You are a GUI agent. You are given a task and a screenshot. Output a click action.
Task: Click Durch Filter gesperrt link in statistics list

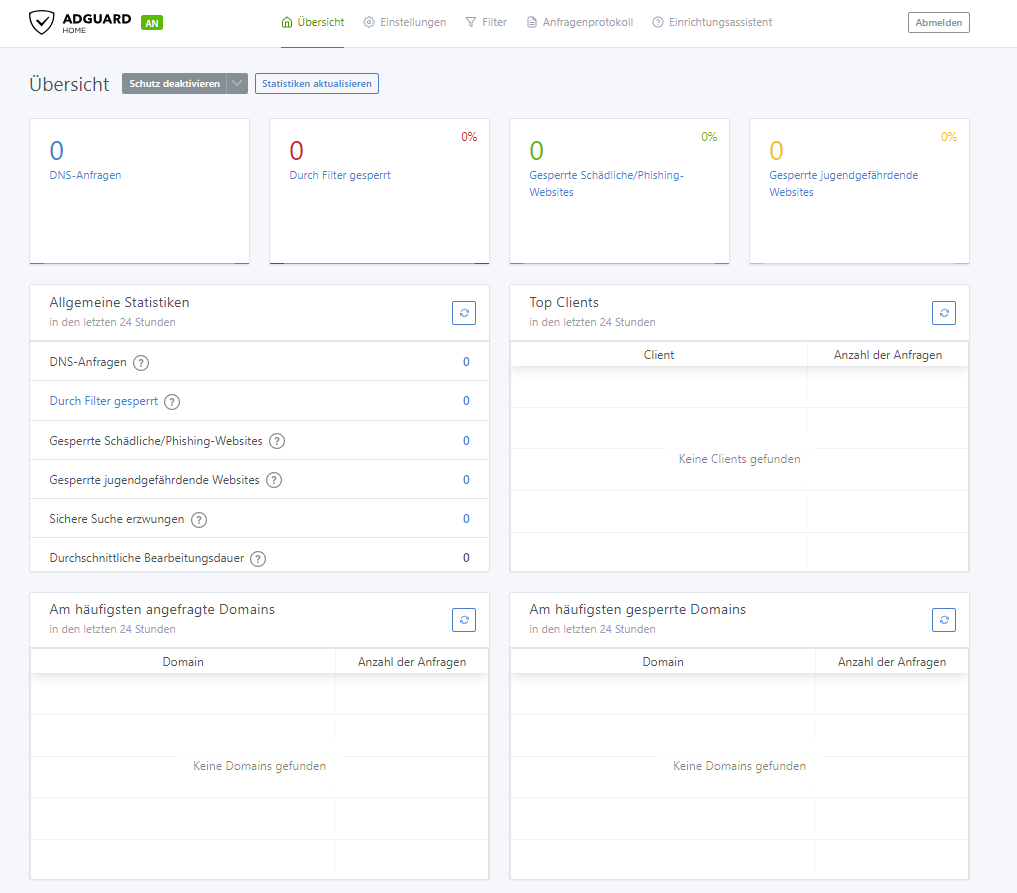tap(104, 401)
